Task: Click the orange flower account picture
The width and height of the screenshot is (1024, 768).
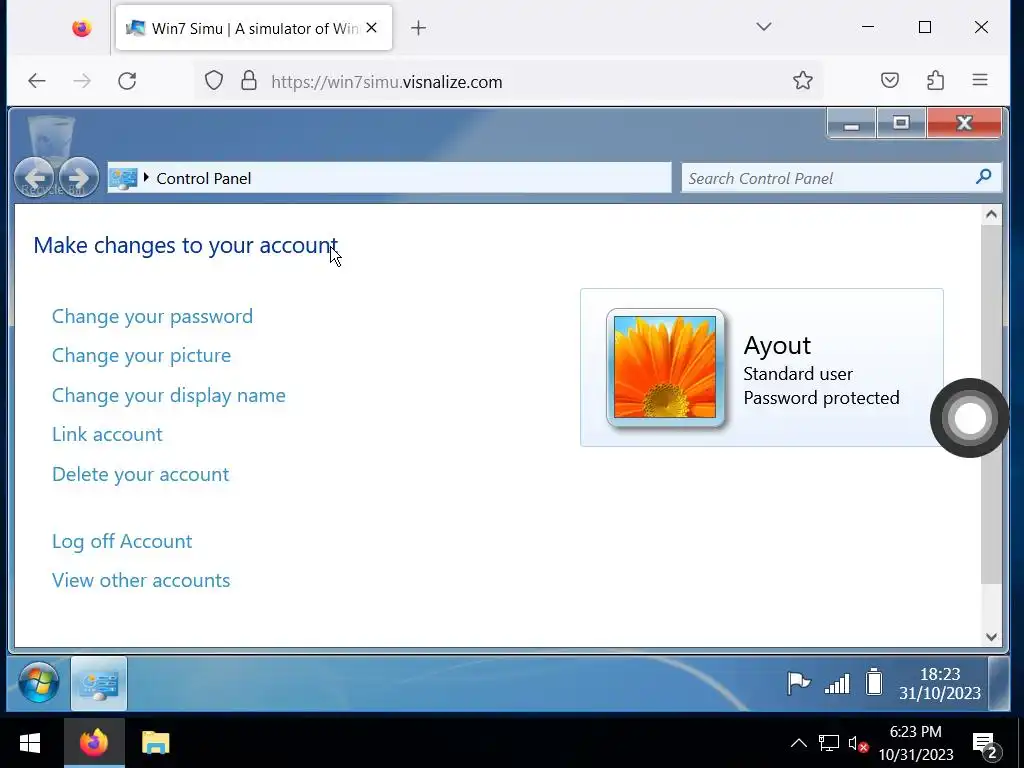Action: pos(665,367)
